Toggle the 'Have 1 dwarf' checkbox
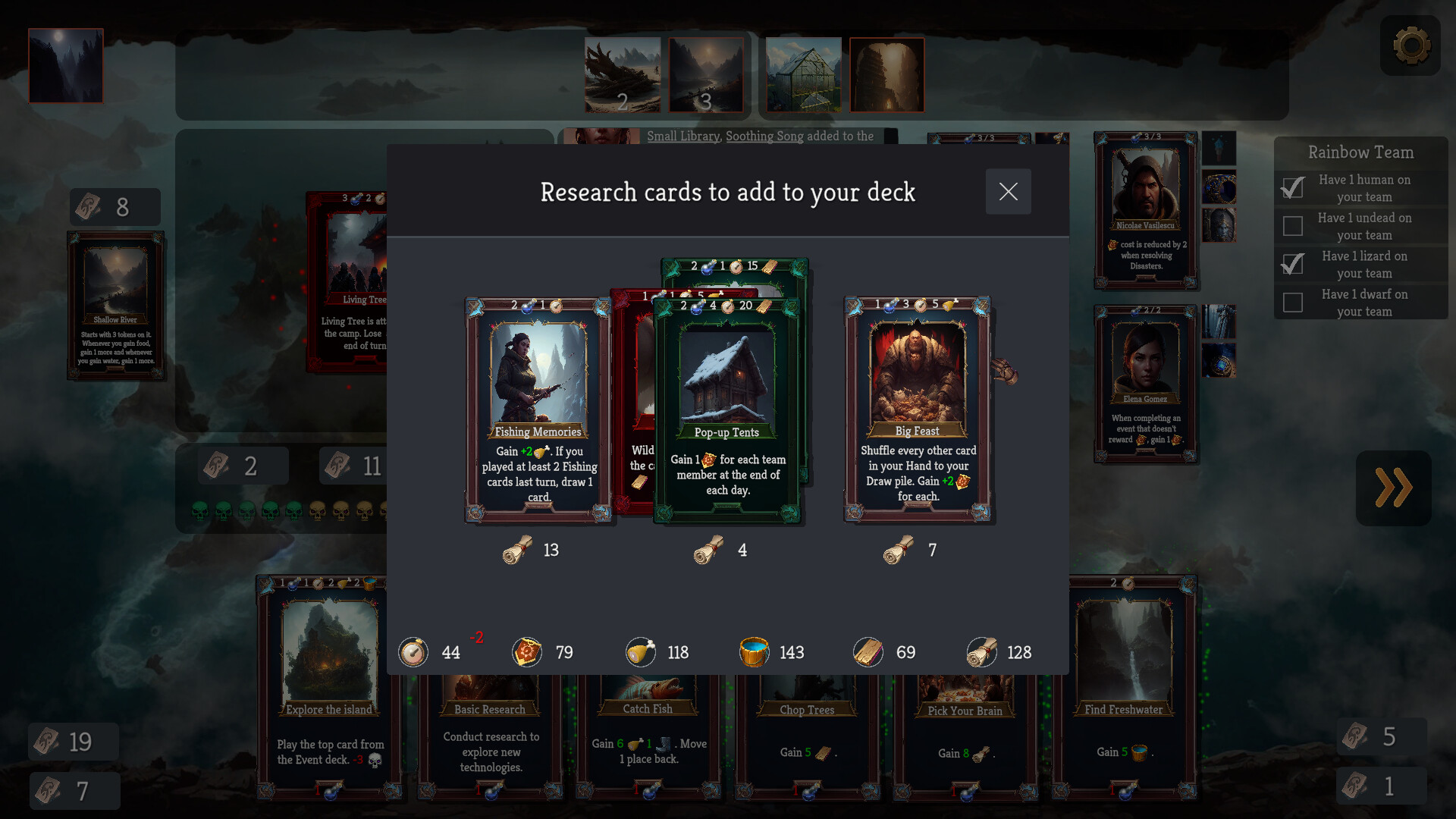 (x=1293, y=303)
